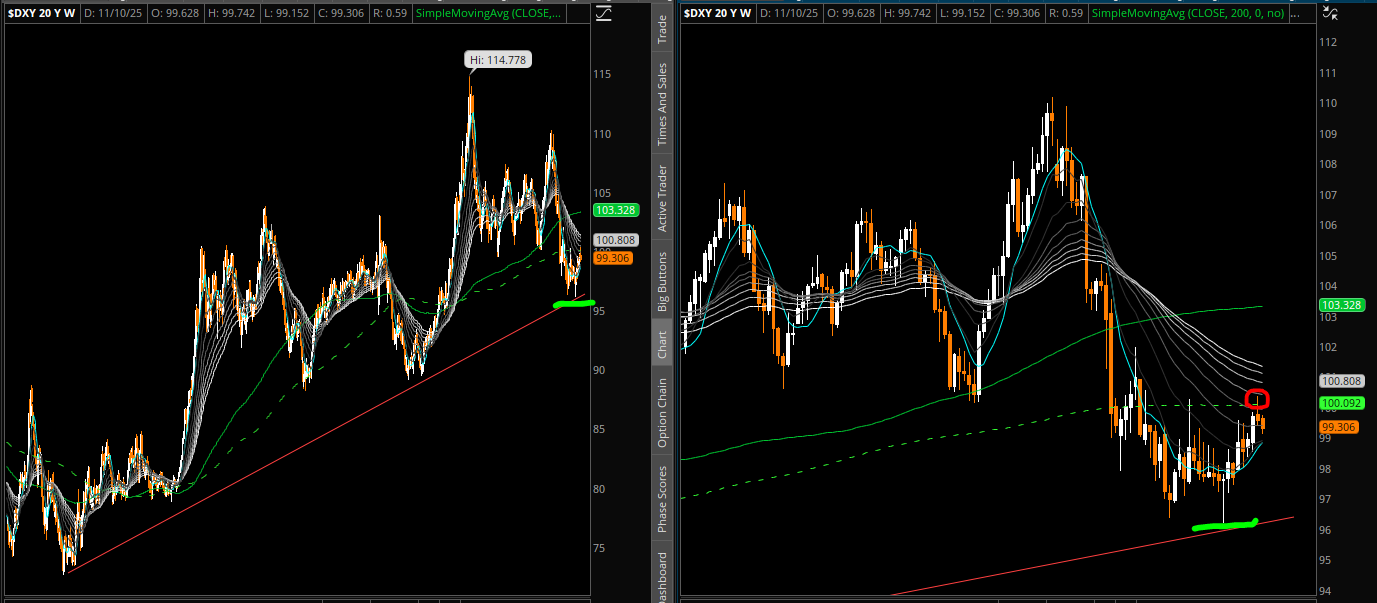Select the Big Buttons sidebar tab
The height and width of the screenshot is (603, 1377).
point(662,280)
